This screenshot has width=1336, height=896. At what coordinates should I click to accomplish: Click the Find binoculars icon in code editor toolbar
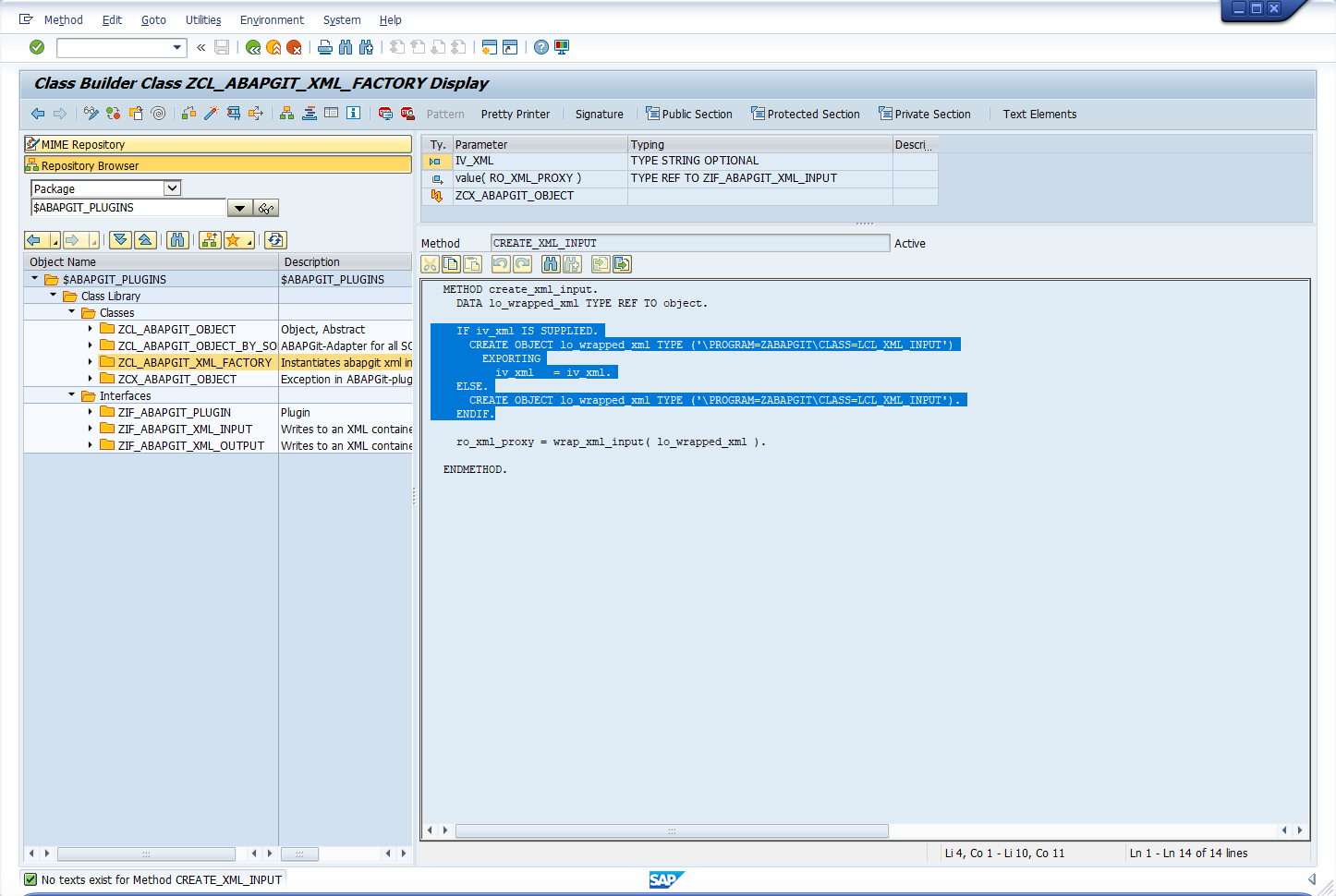coord(552,264)
